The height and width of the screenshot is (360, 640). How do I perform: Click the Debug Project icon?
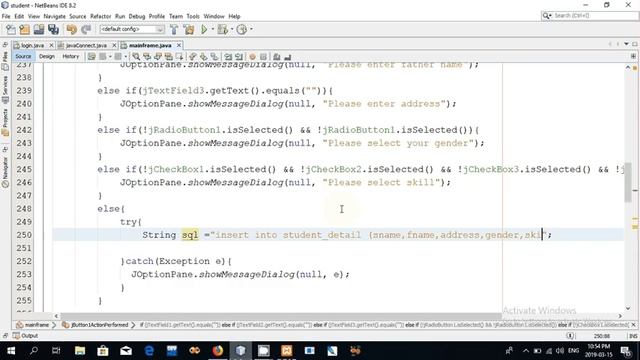223,29
